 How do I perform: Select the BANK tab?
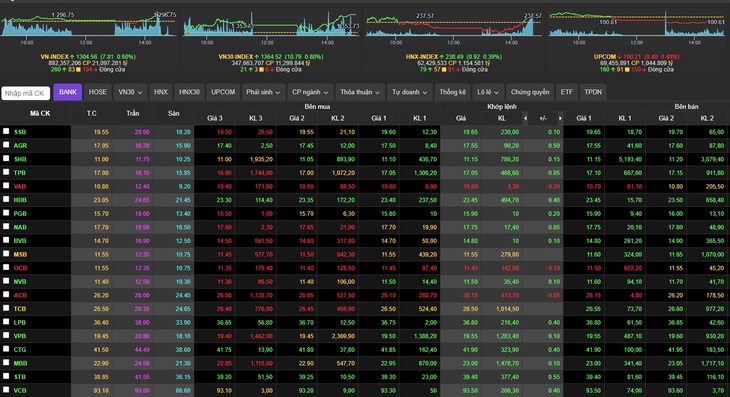[68, 92]
